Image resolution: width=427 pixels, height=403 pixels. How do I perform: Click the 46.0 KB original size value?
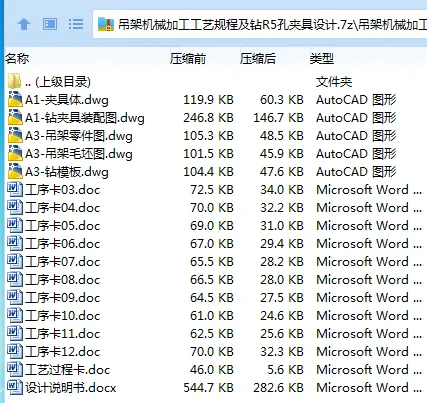click(212, 370)
